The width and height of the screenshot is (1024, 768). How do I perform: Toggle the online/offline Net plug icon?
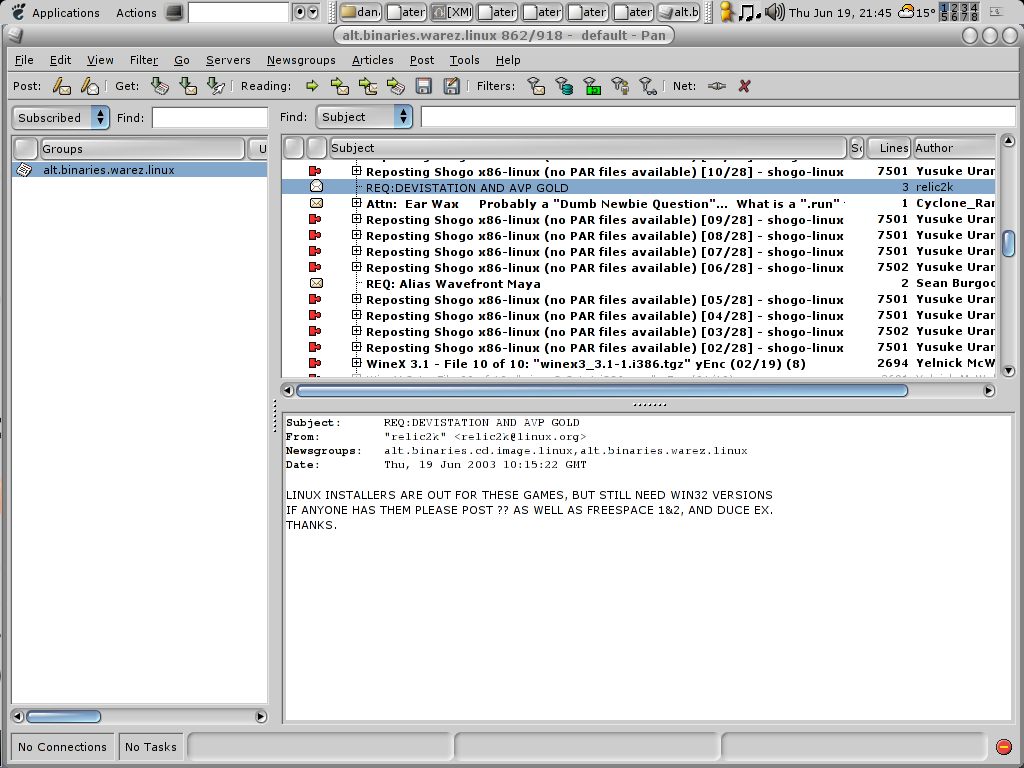click(x=716, y=86)
